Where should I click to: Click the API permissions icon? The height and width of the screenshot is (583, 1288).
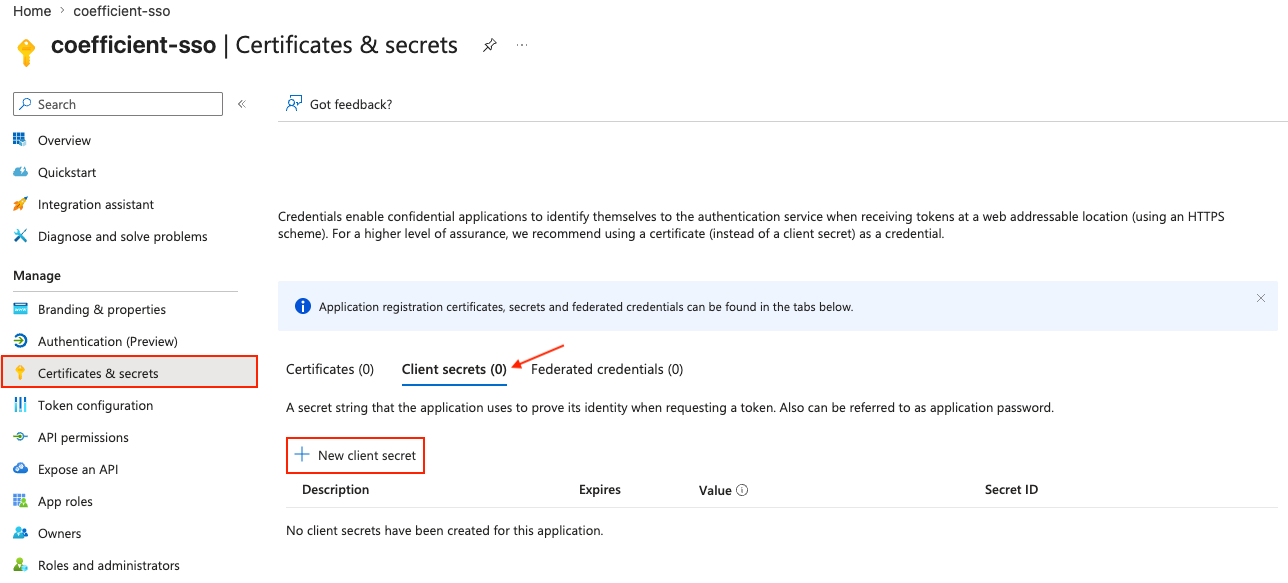(20, 437)
